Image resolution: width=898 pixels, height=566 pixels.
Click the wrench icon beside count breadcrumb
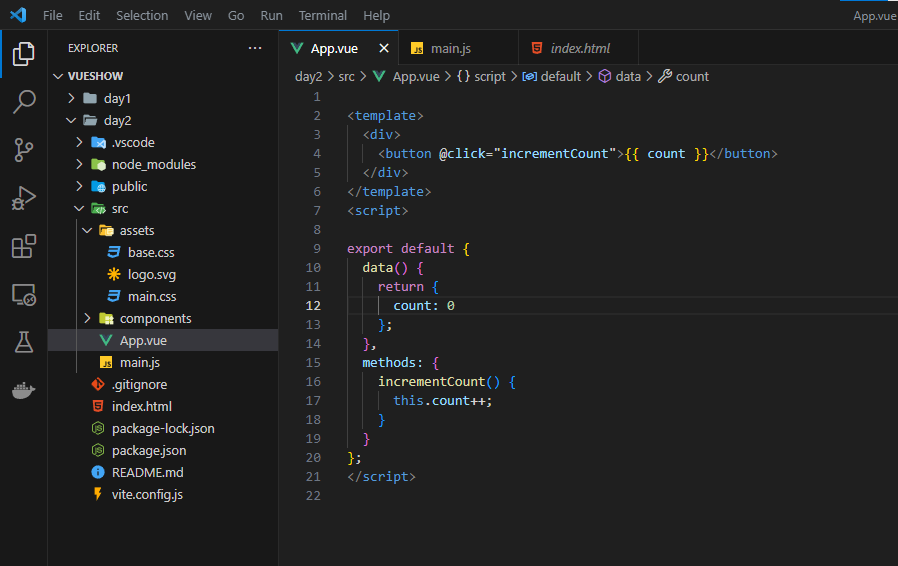point(665,76)
